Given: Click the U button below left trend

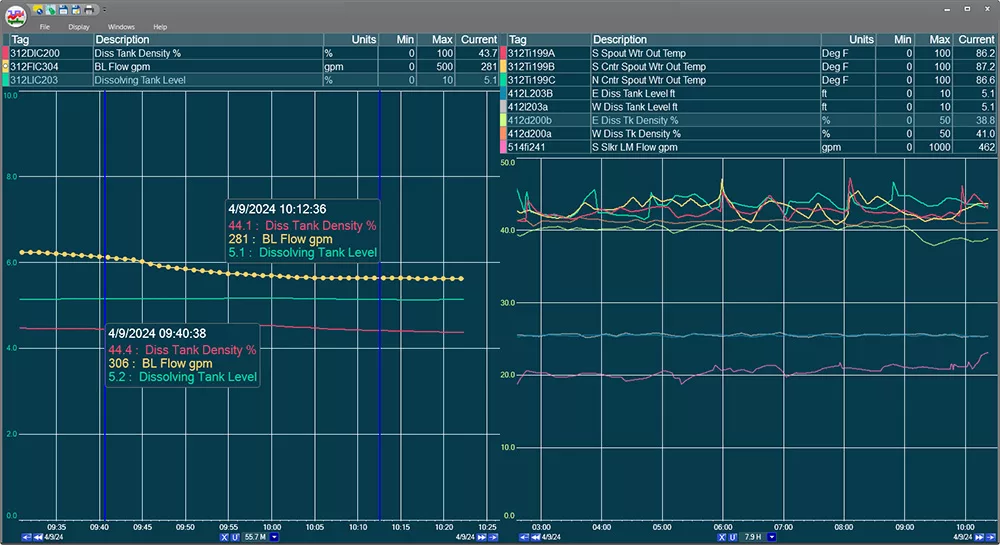Looking at the screenshot, I should (x=235, y=537).
